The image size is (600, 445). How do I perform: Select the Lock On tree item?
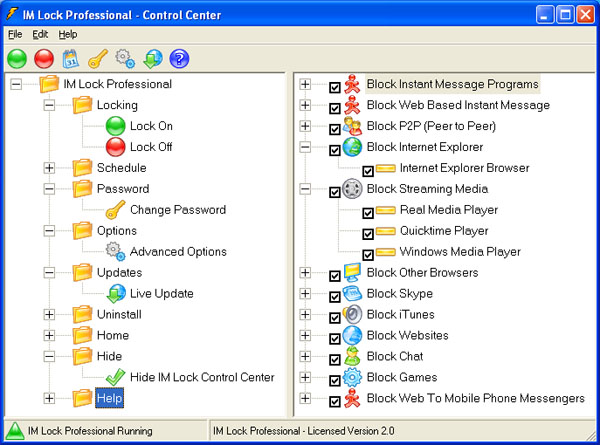[151, 126]
